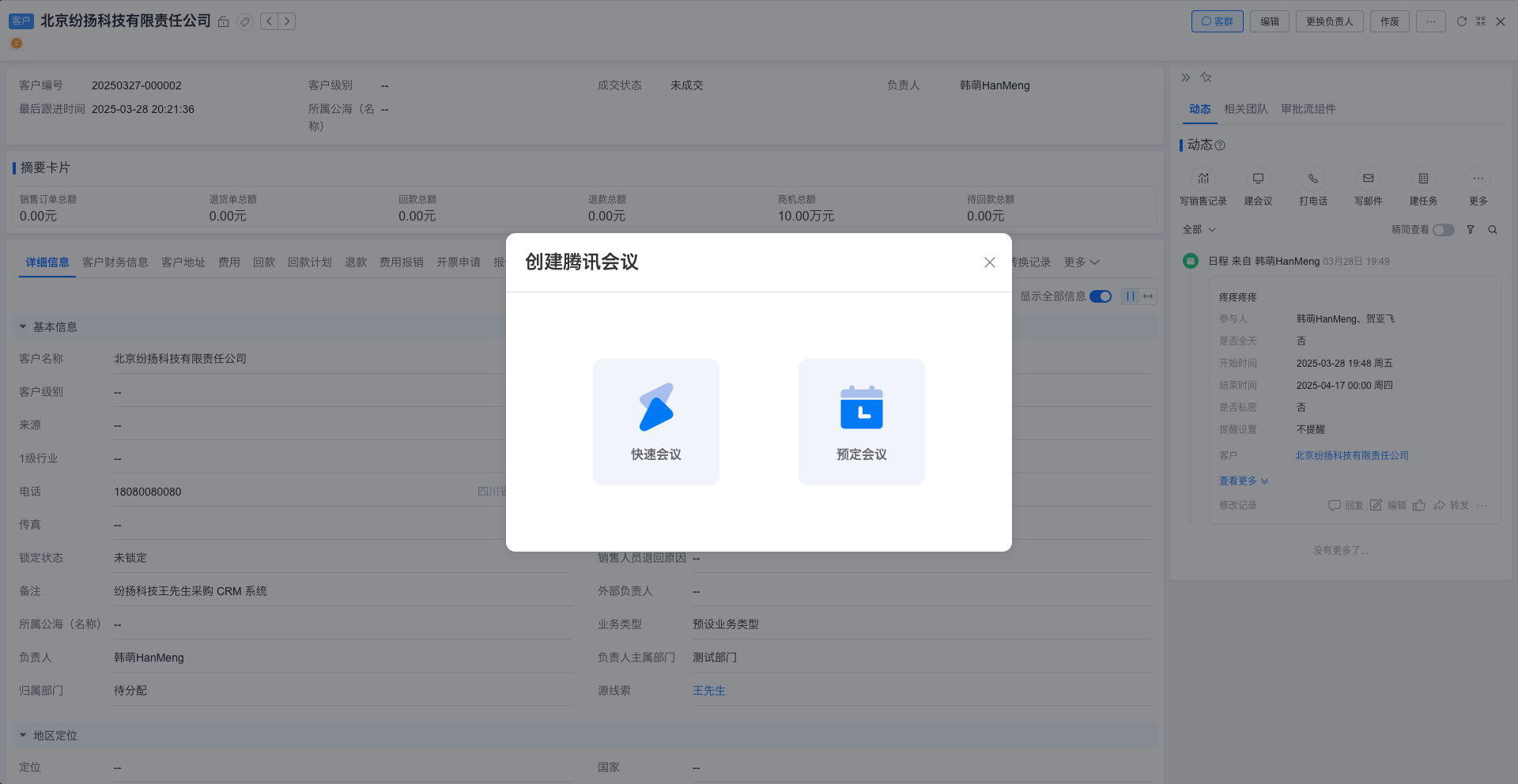The height and width of the screenshot is (784, 1518).
Task: Click the 编辑 button in the header
Action: tap(1270, 21)
